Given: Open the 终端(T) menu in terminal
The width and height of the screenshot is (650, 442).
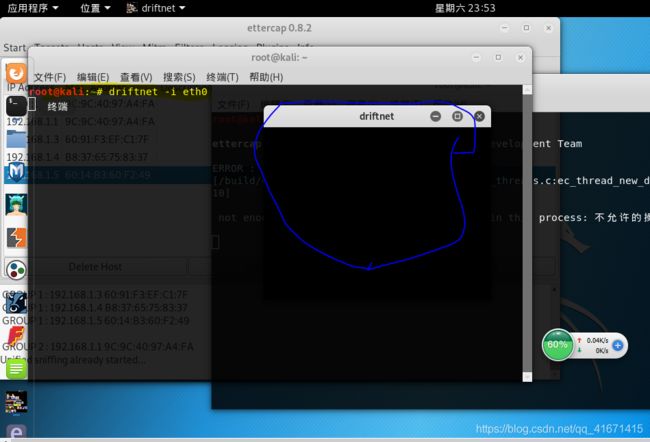Looking at the screenshot, I should coord(222,77).
